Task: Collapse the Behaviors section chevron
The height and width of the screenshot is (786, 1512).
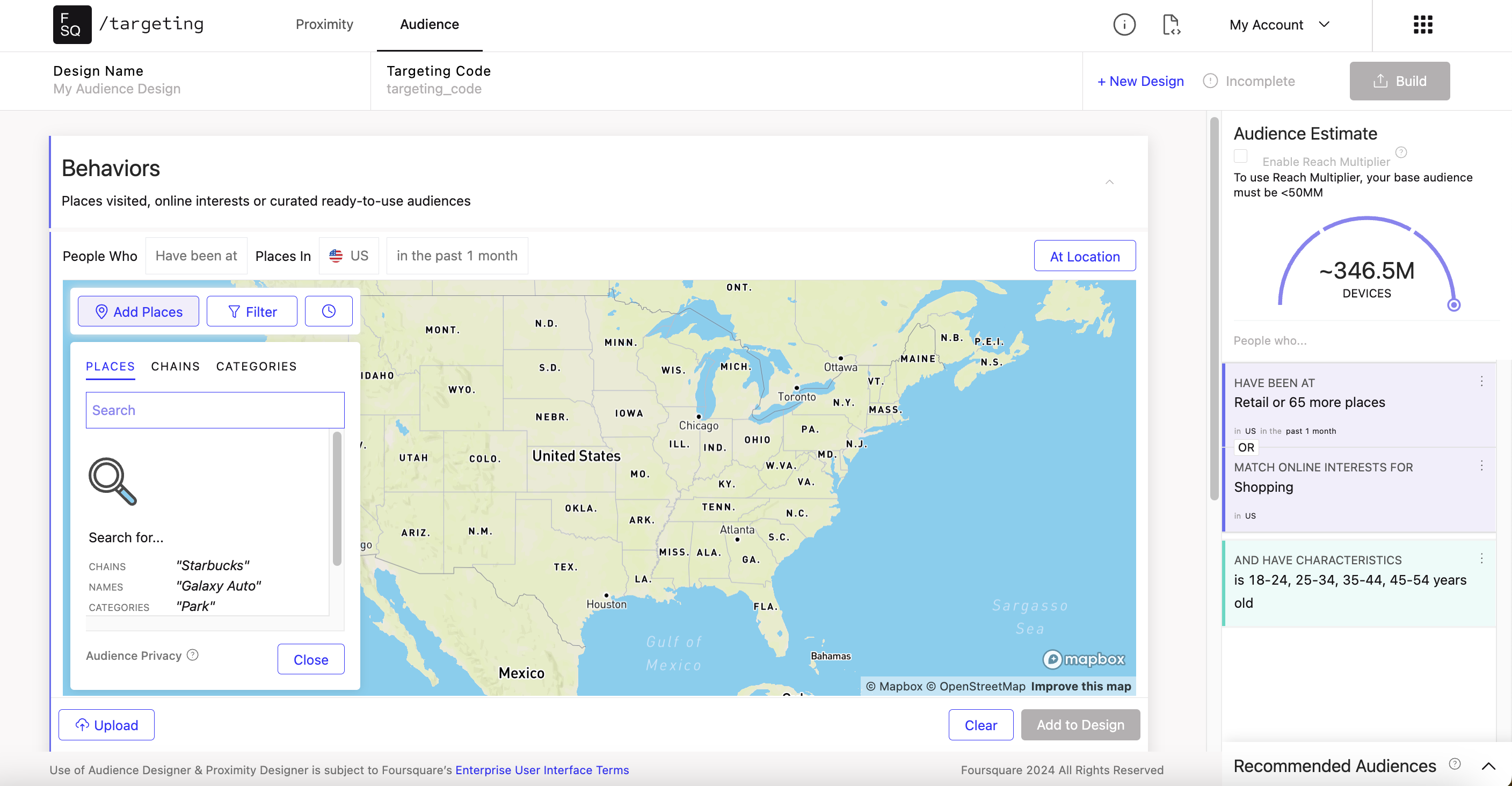Action: (1109, 182)
